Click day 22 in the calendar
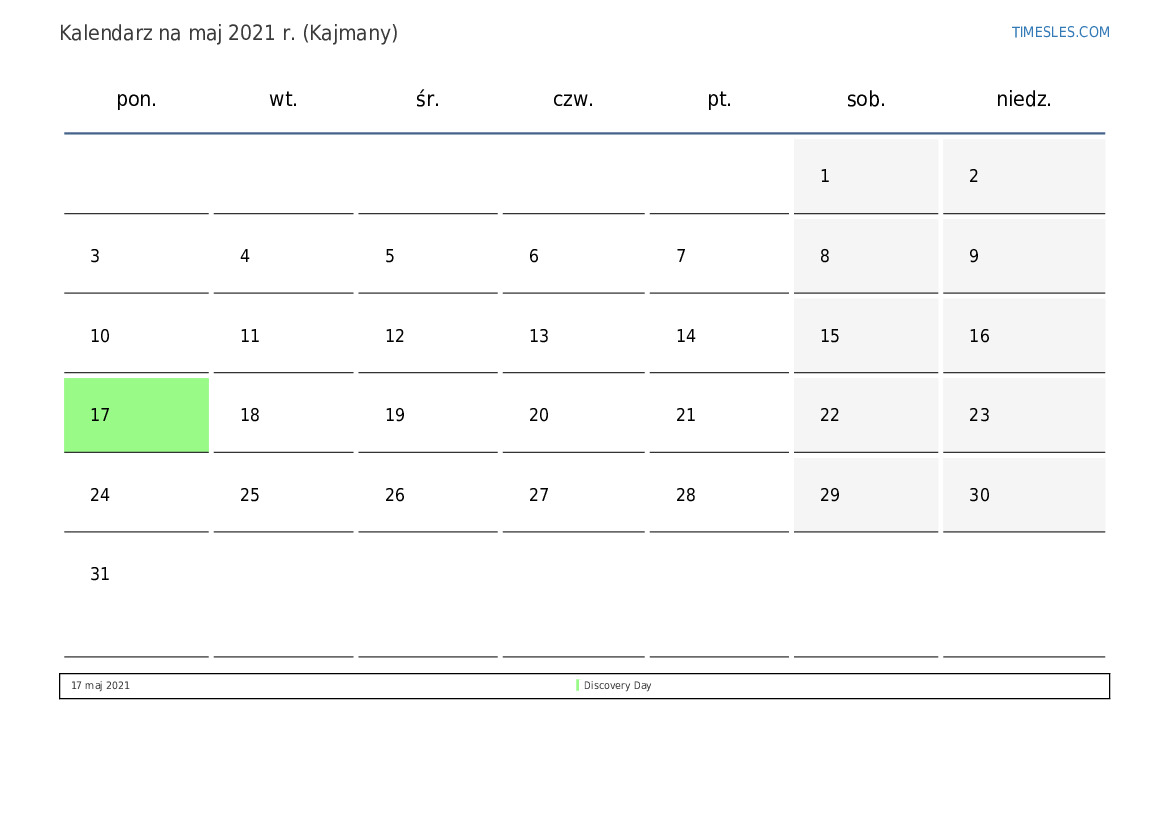This screenshot has width=1169, height=827. coord(866,415)
